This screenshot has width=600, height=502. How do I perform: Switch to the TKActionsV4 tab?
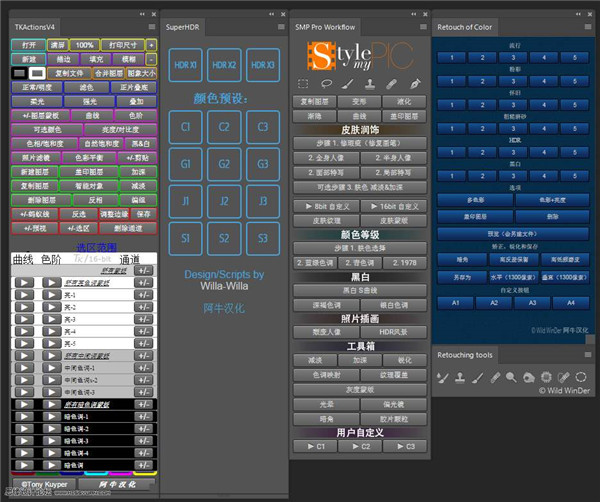35,27
